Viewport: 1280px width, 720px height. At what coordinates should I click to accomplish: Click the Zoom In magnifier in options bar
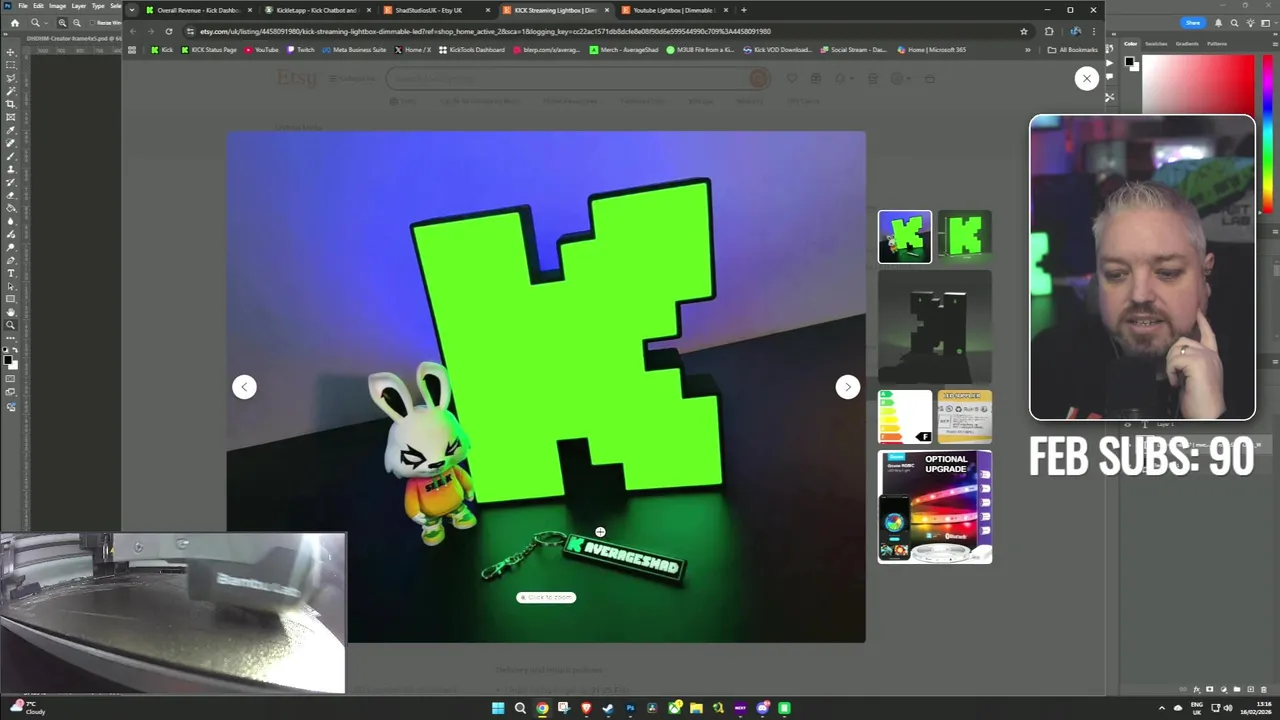click(62, 22)
